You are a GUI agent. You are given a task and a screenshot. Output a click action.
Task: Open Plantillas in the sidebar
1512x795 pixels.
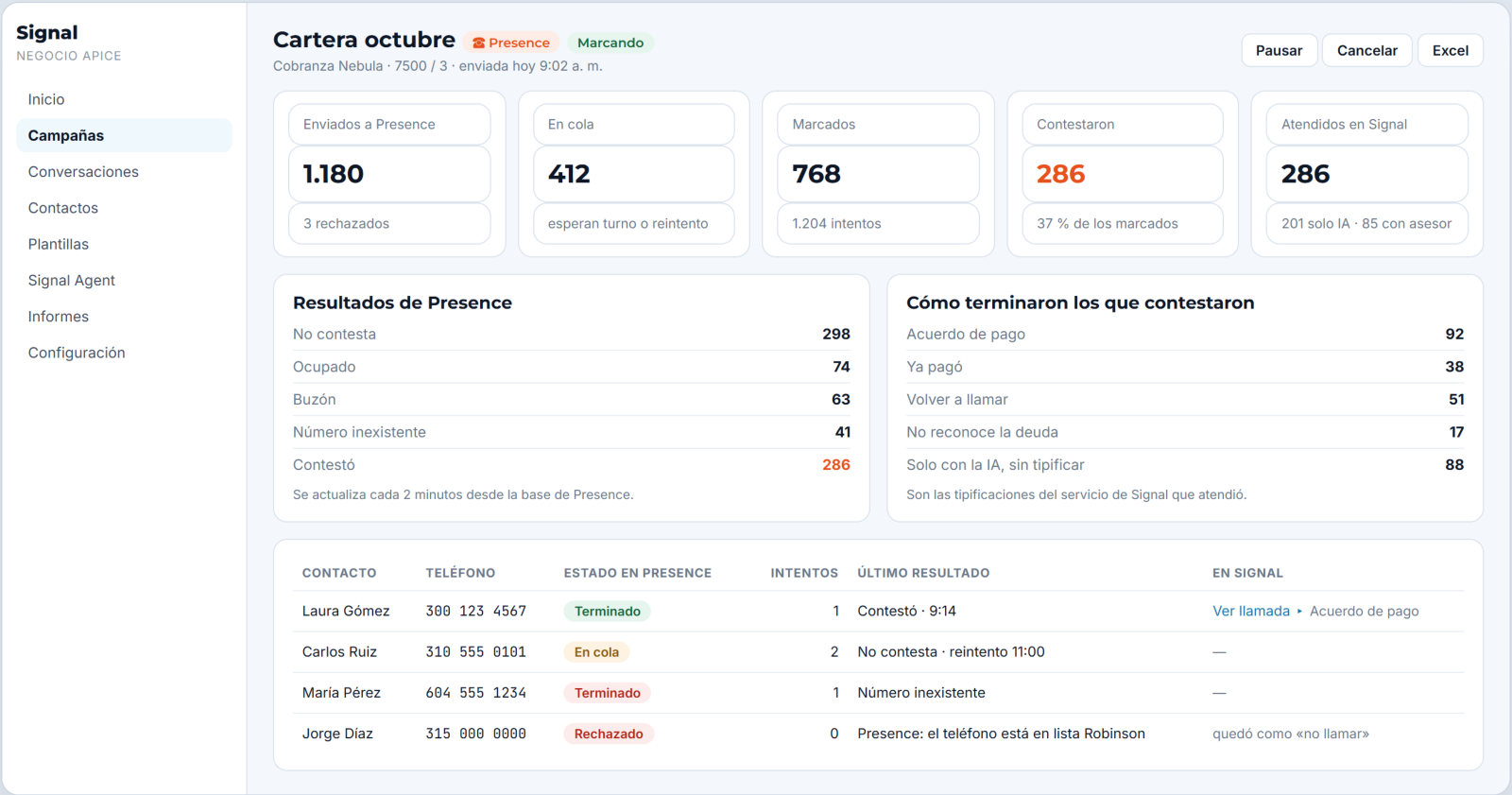tap(124, 244)
